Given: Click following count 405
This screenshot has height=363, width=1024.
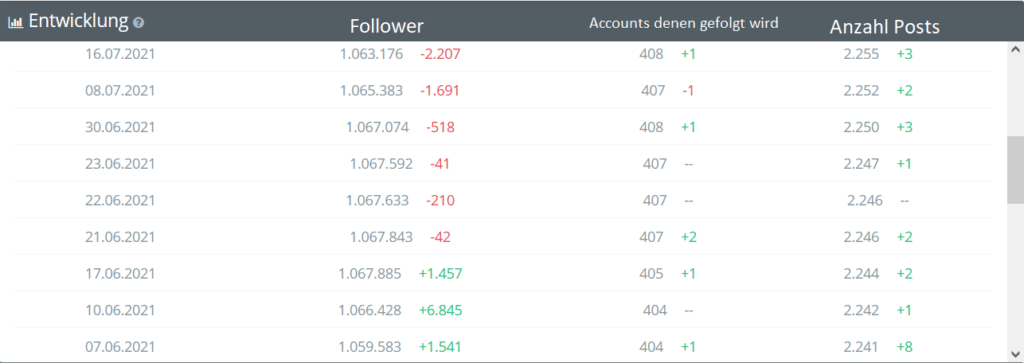Looking at the screenshot, I should 652,273.
